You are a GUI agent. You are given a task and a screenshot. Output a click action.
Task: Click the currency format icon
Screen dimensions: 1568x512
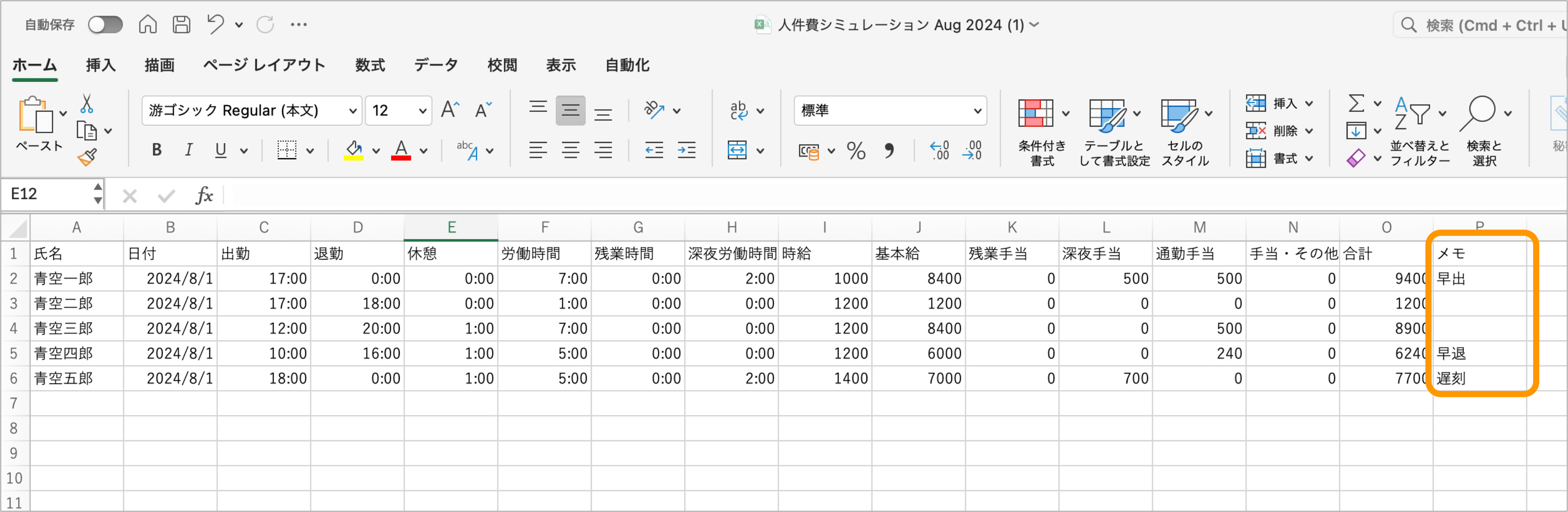[x=809, y=150]
